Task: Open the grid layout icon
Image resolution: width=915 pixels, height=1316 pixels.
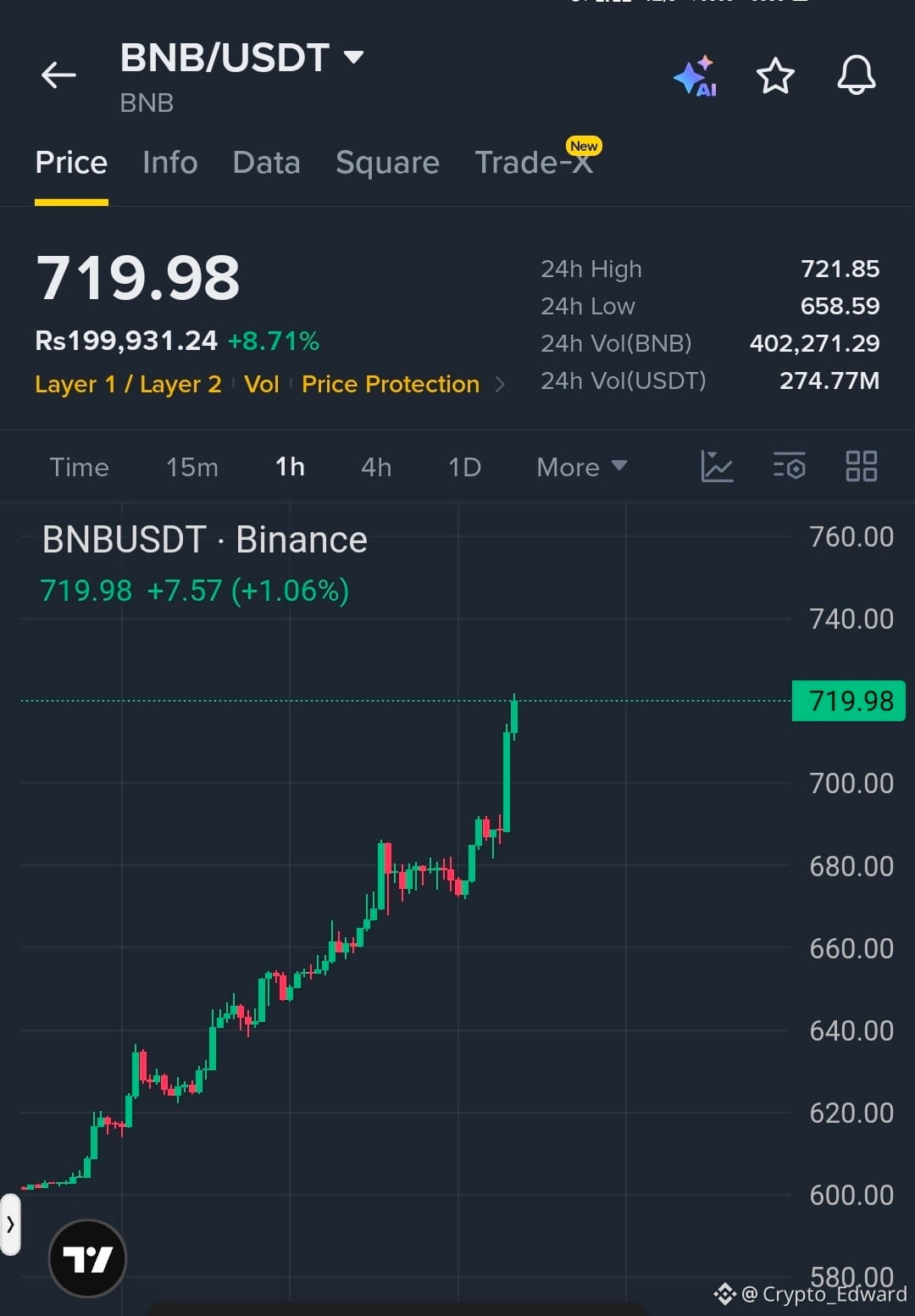Action: tap(862, 466)
